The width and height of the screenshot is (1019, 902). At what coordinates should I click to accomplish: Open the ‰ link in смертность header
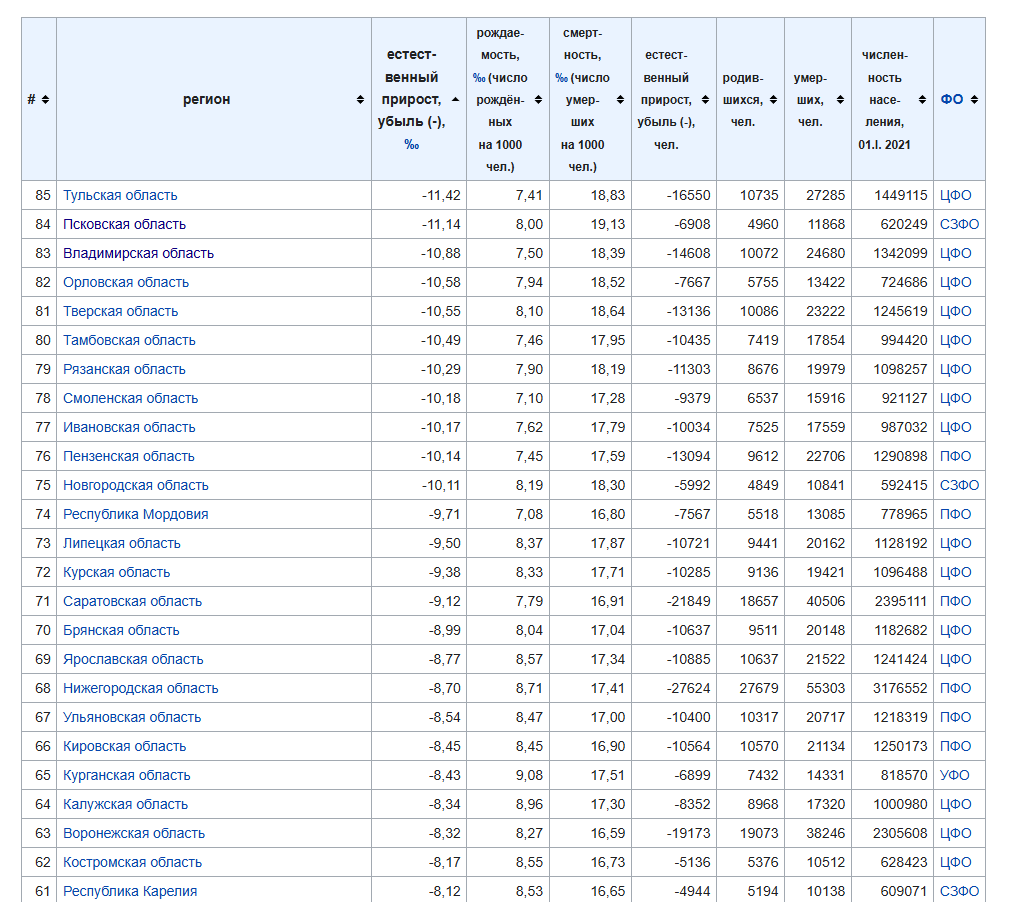pos(561,77)
